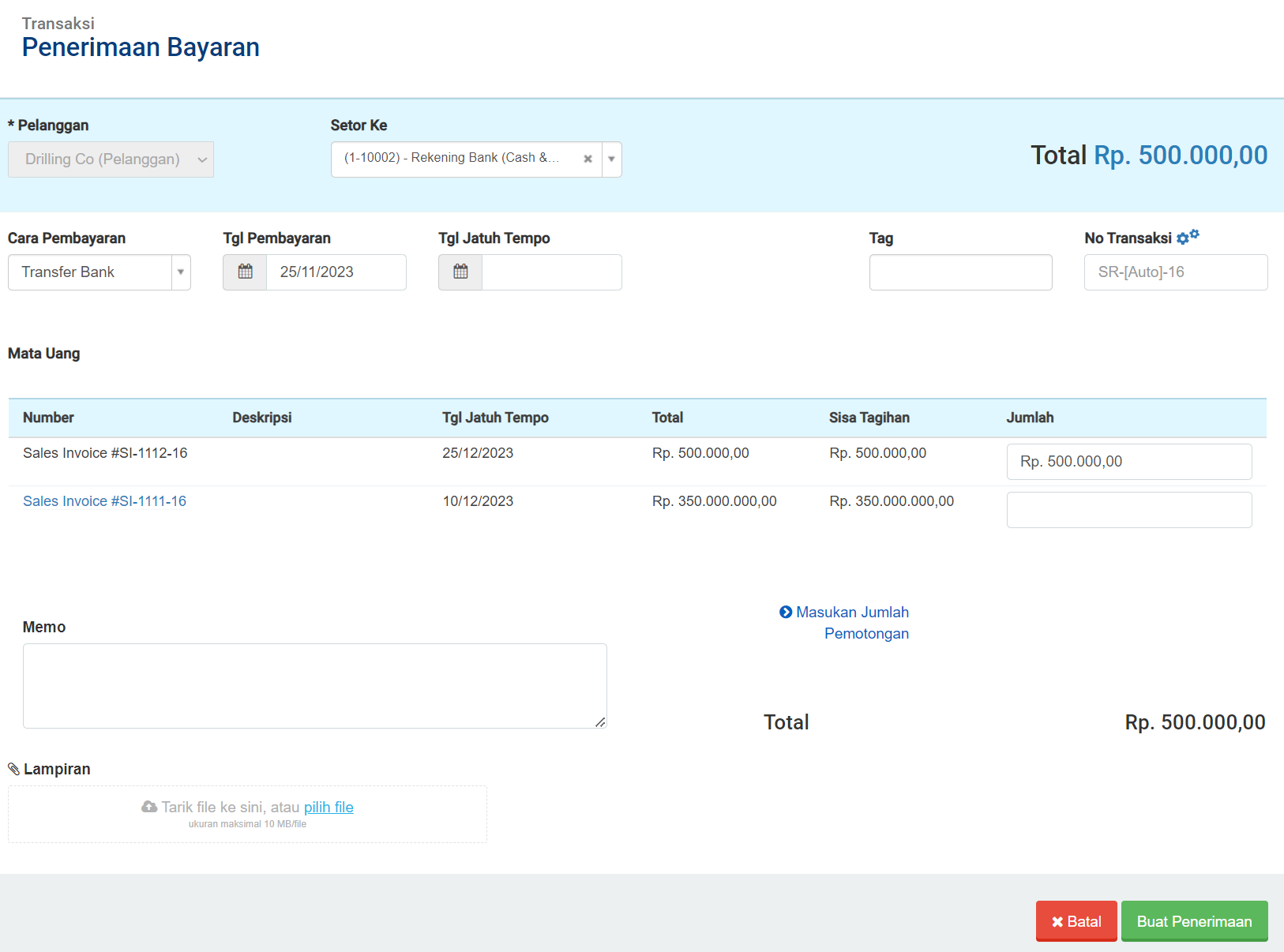Open the Cara Pembayaran Transfer Bank dropdown

[181, 272]
